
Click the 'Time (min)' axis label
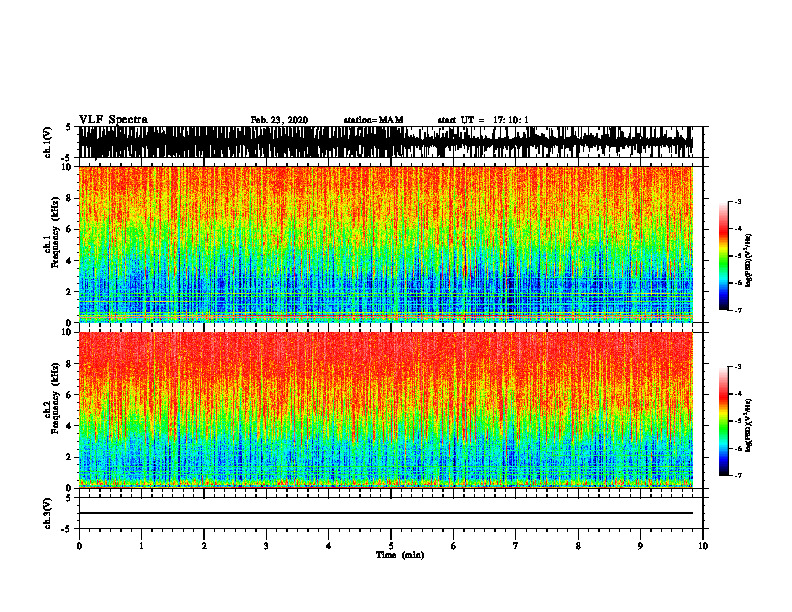(x=400, y=555)
